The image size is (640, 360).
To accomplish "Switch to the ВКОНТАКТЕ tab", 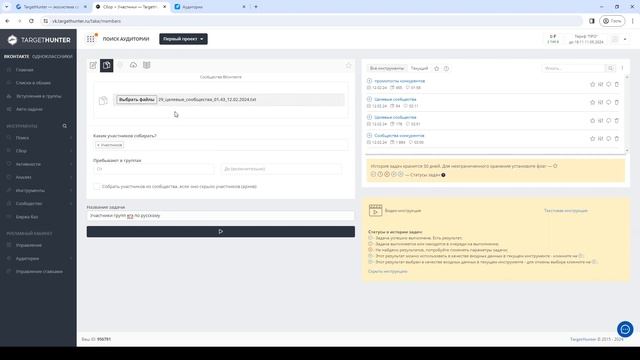I will pos(16,56).
